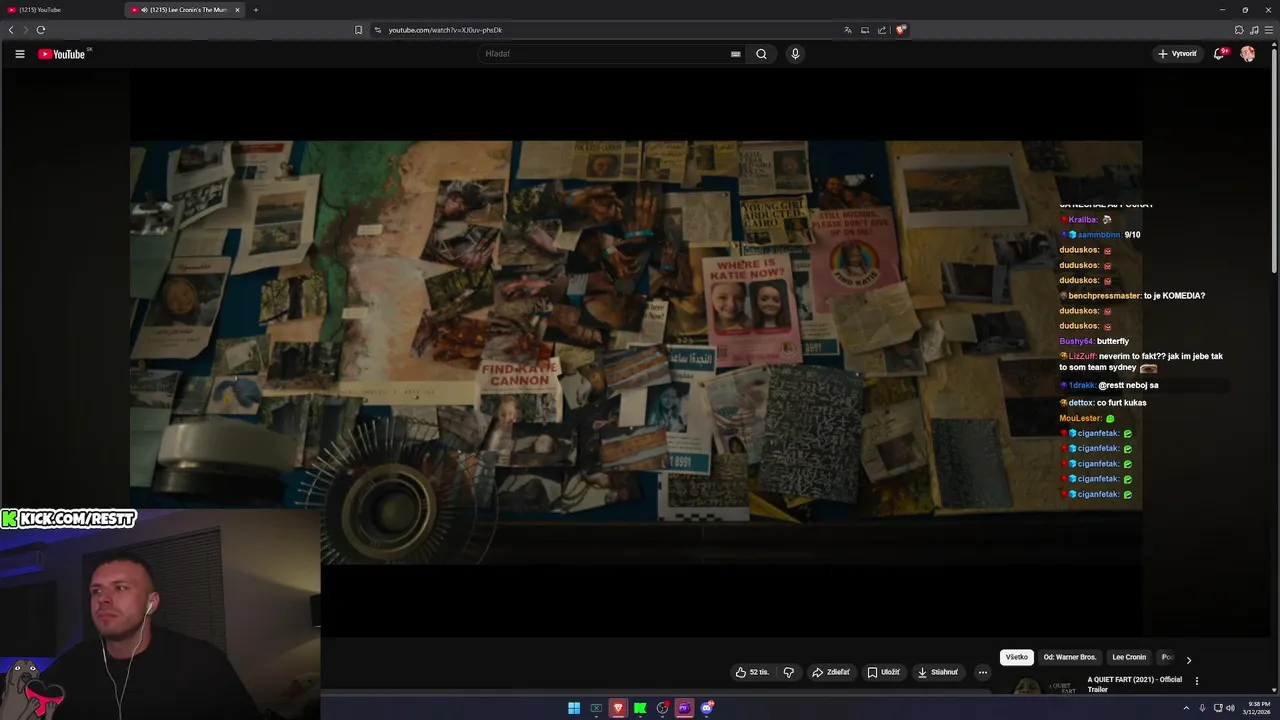Open cigan video thumbnail for A QUIET FART

click(x=1040, y=685)
